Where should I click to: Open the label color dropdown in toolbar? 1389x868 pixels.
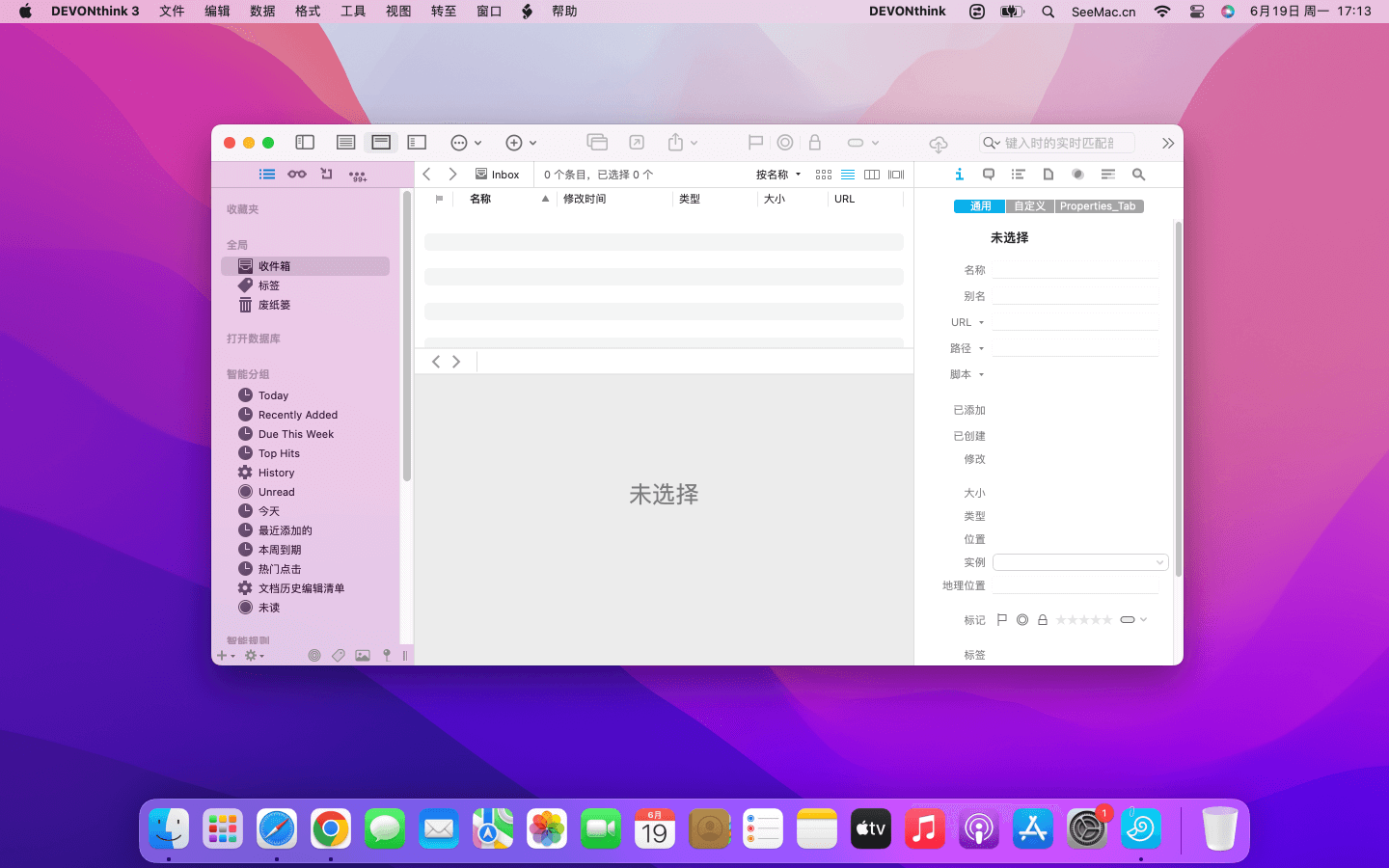pyautogui.click(x=862, y=143)
